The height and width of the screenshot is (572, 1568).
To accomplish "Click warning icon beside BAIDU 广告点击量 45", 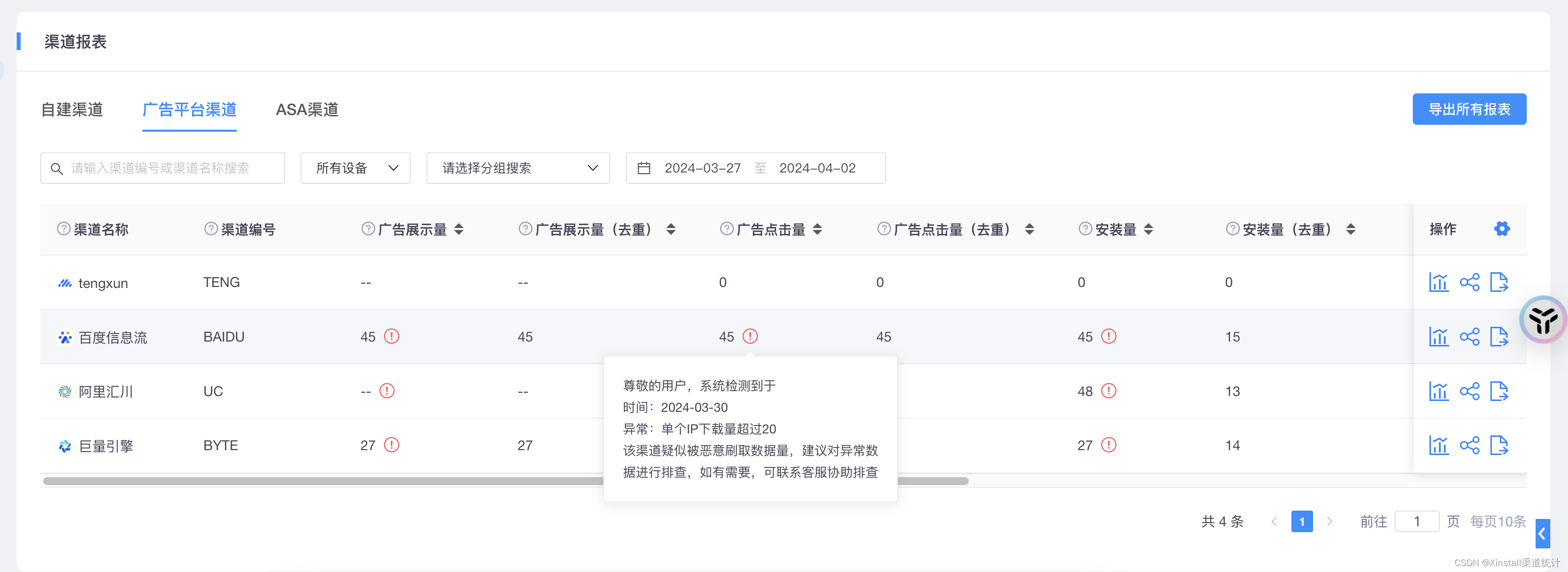I will [x=750, y=336].
